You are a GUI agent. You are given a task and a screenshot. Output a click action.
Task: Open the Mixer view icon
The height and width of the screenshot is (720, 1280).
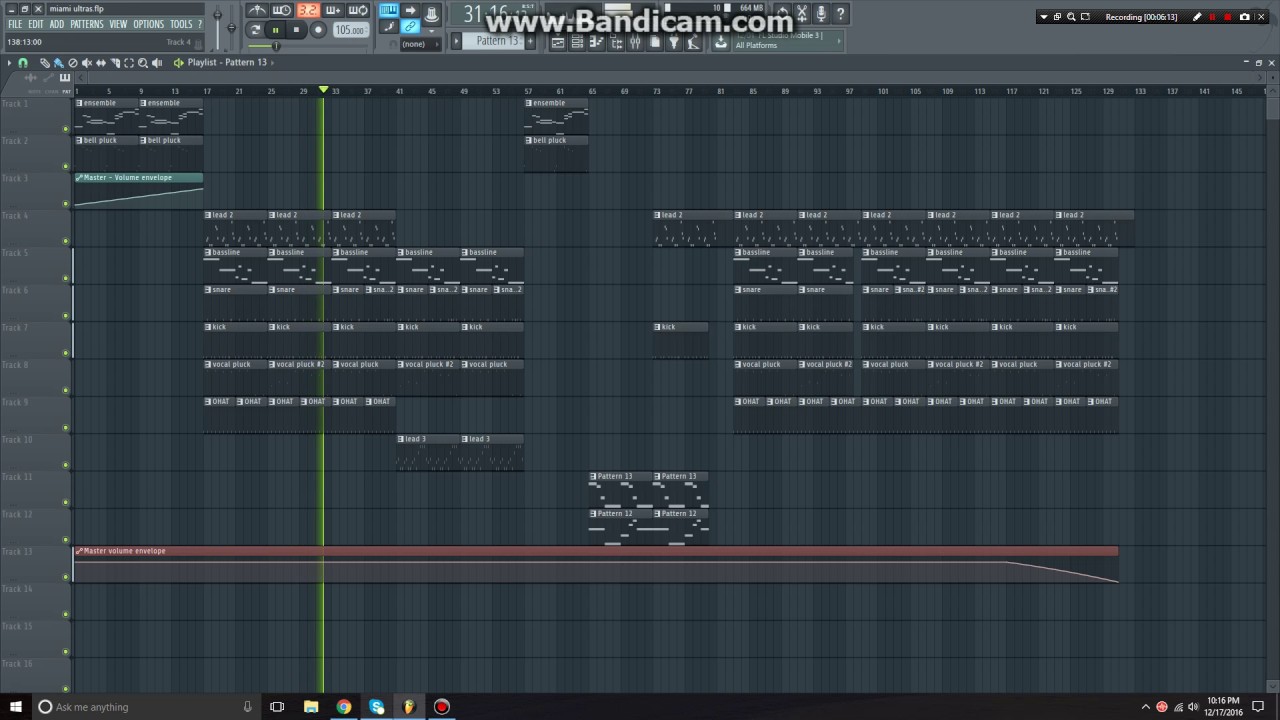coord(635,42)
